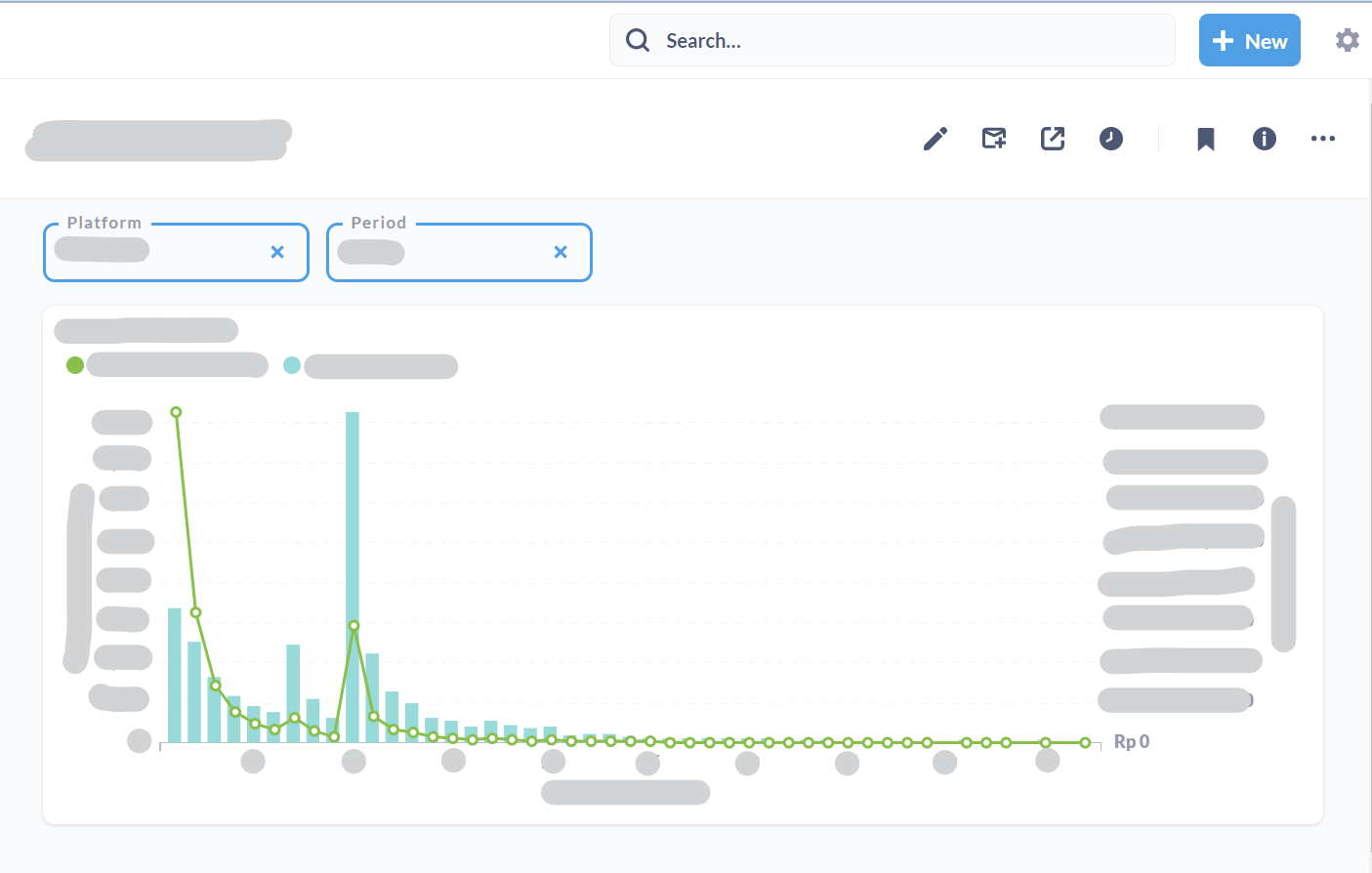Open the sharing and embedding icon

coord(1053,139)
